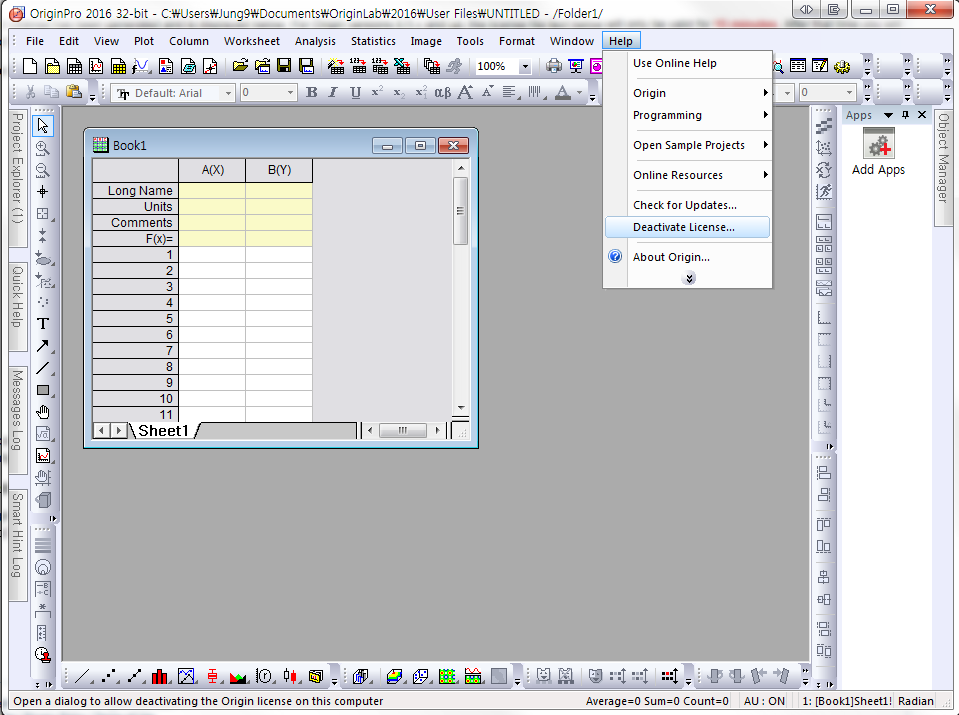959x715 pixels.
Task: Click the Save Project floppy icon
Action: [284, 66]
